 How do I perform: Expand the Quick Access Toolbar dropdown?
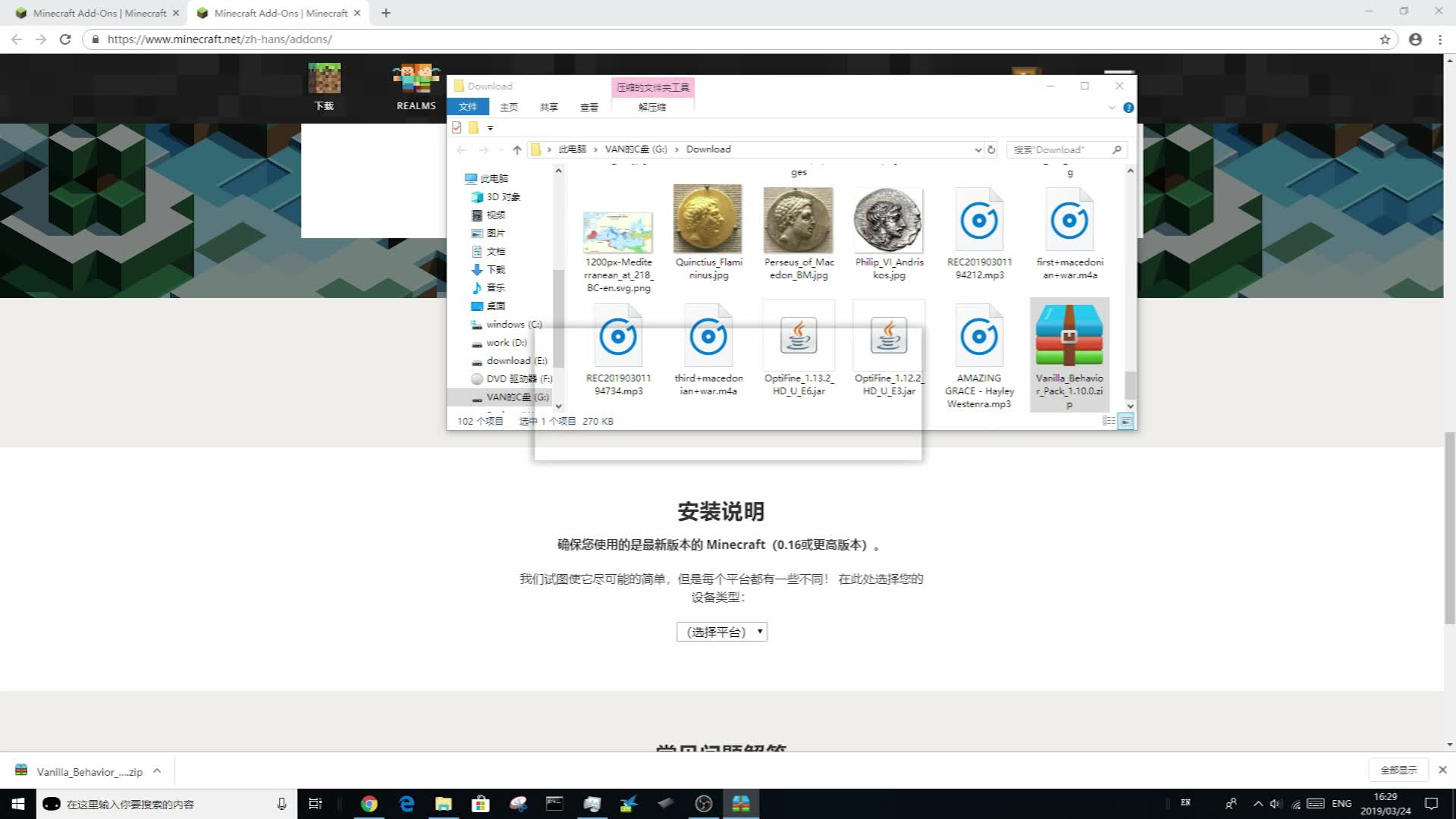pos(490,127)
